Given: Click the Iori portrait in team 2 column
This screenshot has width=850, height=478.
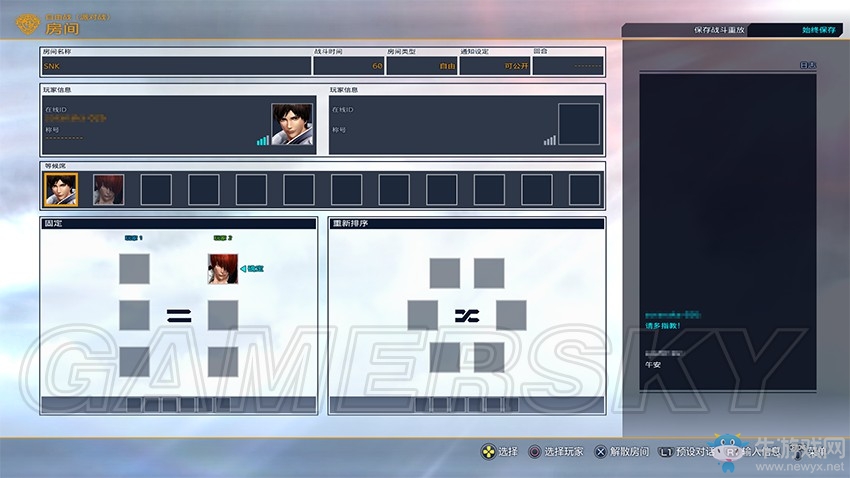Looking at the screenshot, I should pyautogui.click(x=223, y=269).
